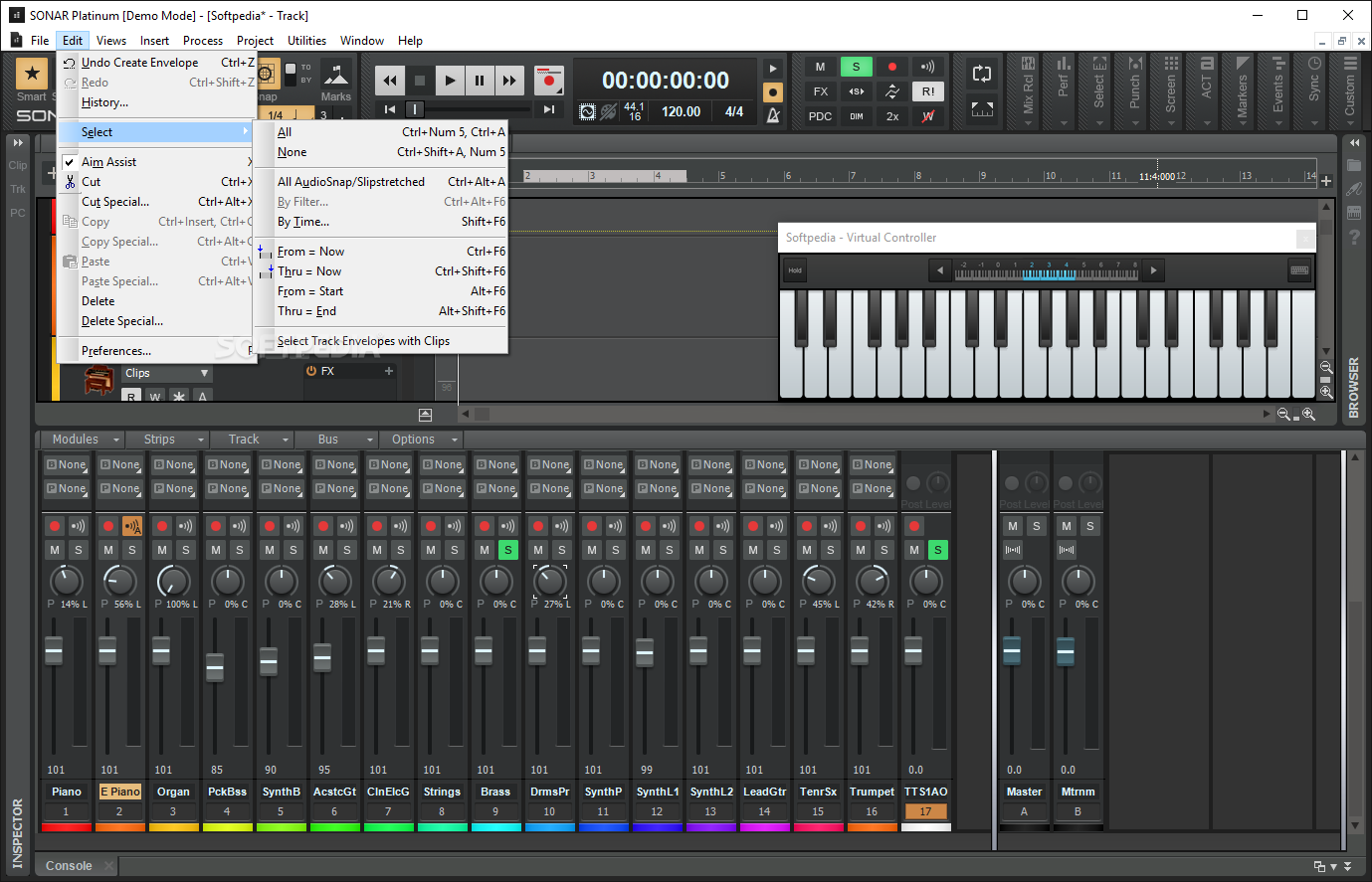This screenshot has width=1372, height=882.
Task: Shift Virtual Controller octave left arrow
Action: pyautogui.click(x=940, y=270)
